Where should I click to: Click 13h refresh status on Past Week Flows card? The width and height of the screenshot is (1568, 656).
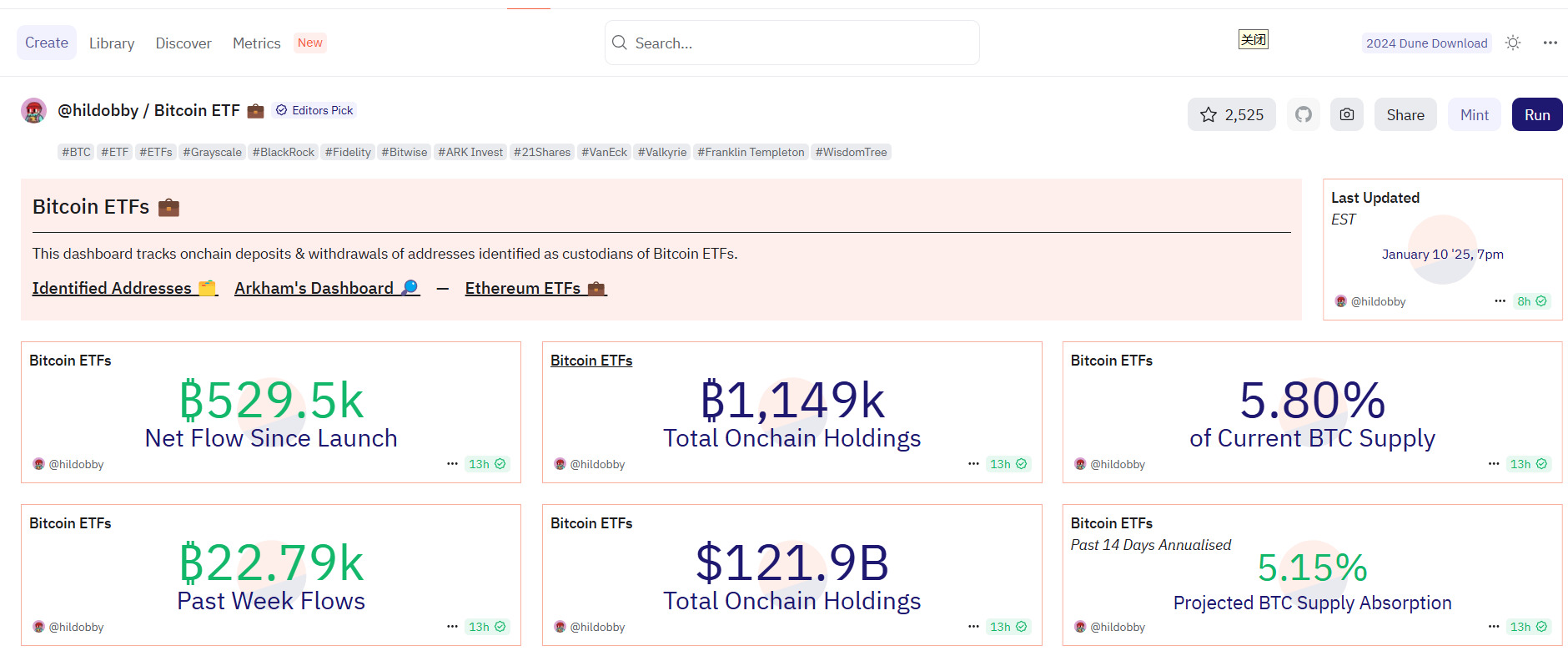tap(487, 627)
